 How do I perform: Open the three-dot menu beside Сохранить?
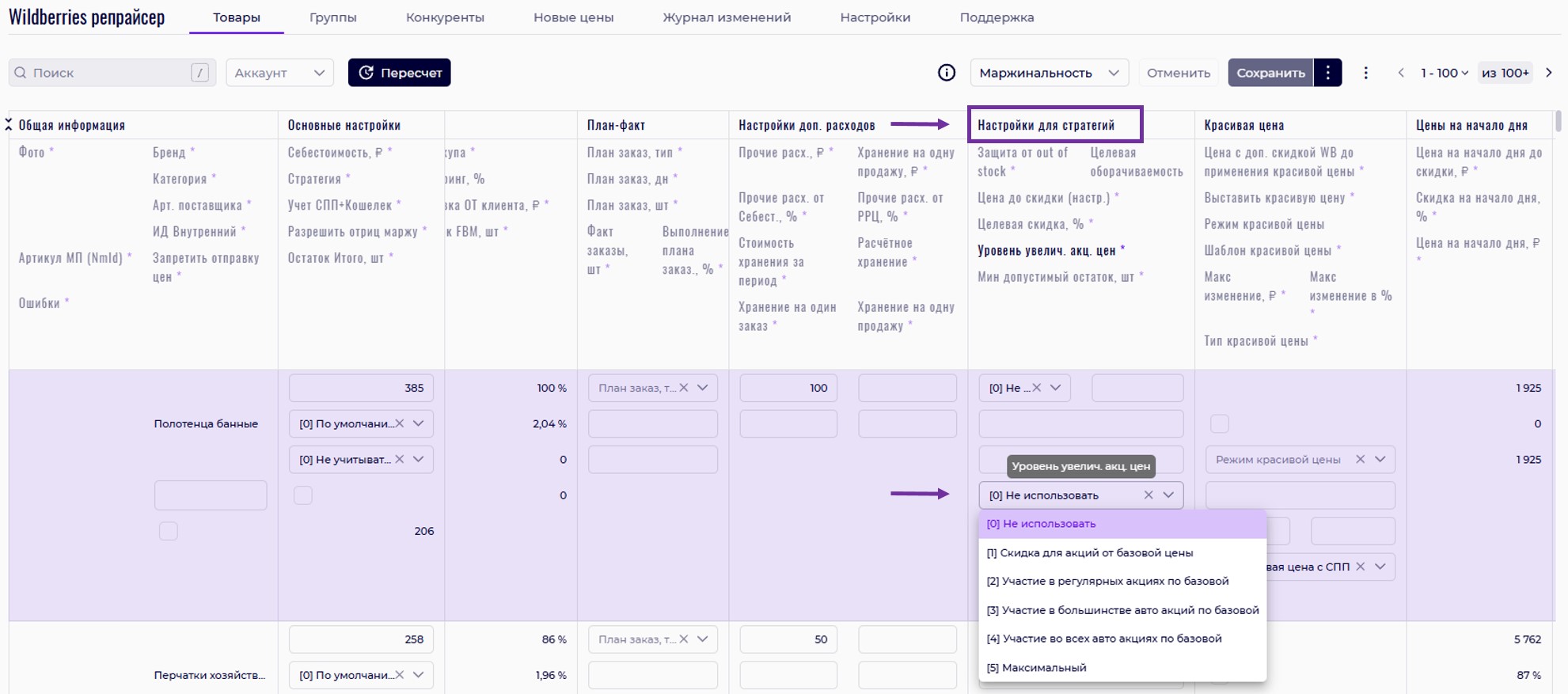pyautogui.click(x=1327, y=73)
